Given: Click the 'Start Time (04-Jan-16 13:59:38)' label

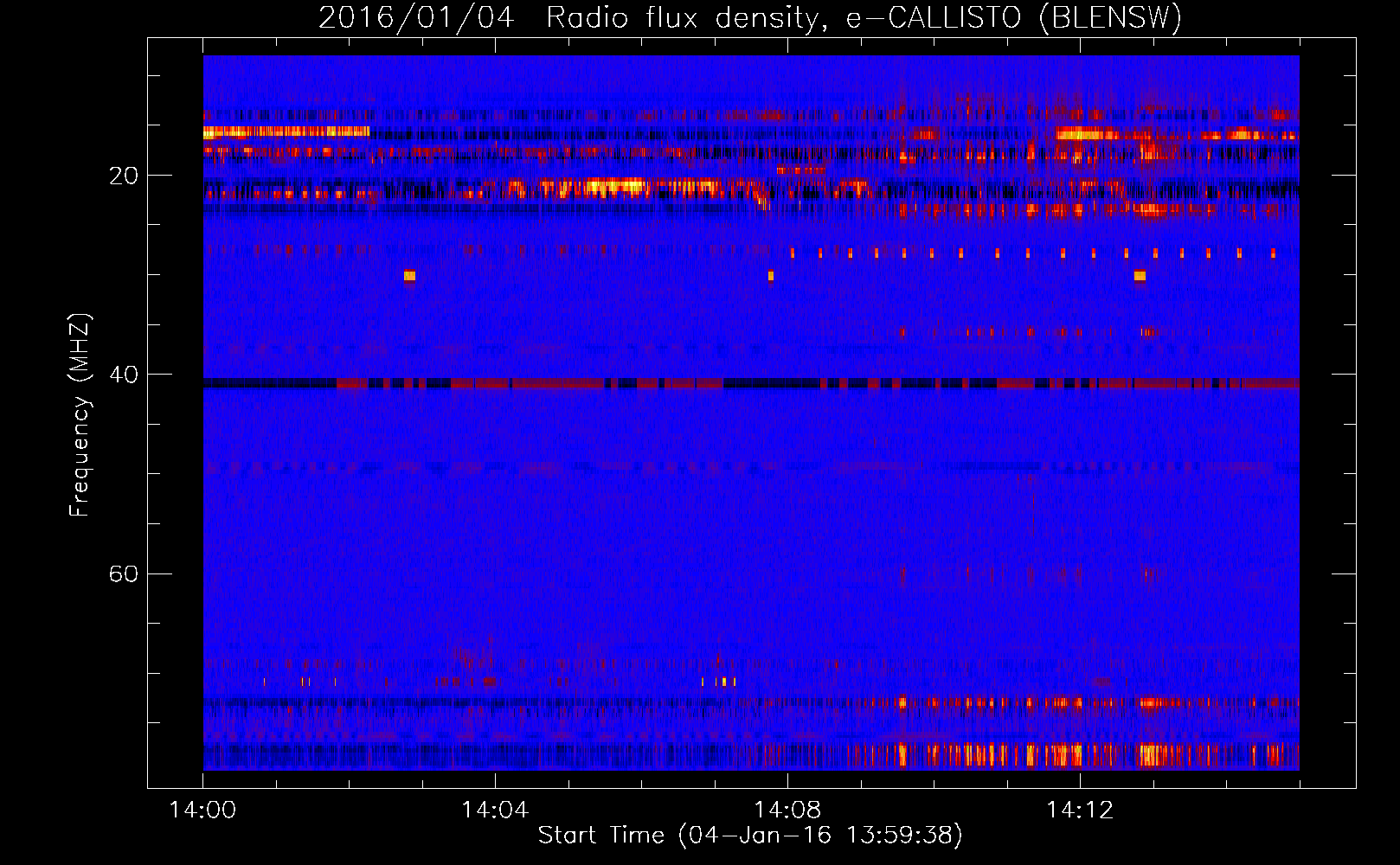Looking at the screenshot, I should 750,836.
